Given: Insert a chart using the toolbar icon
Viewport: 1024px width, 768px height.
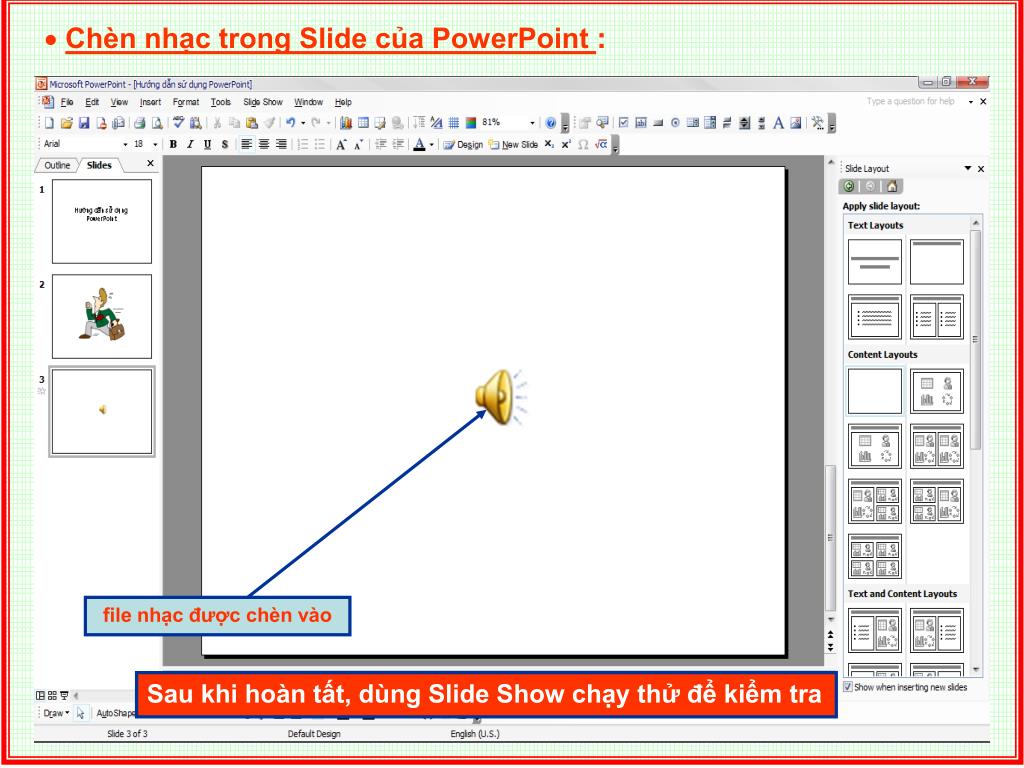Looking at the screenshot, I should [346, 123].
